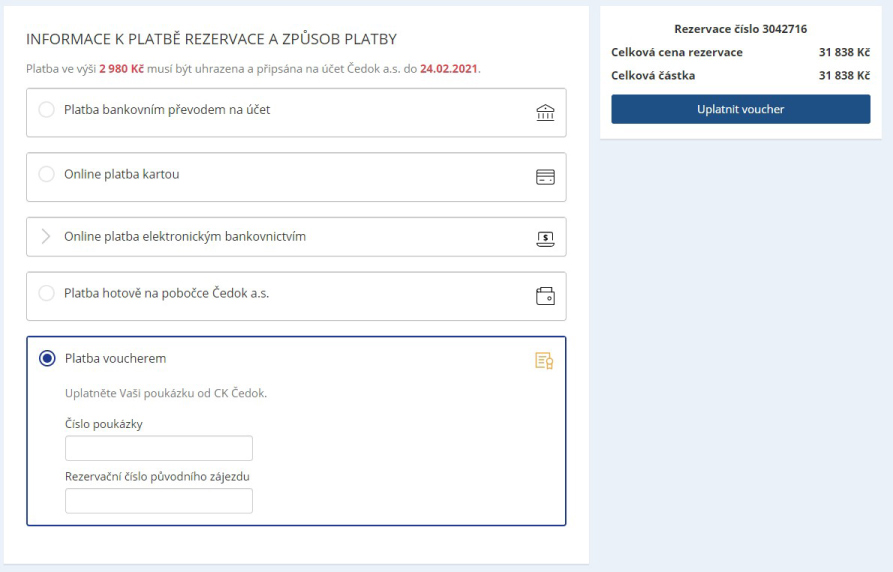Viewport: 893px width, 572px height.
Task: Click 'Uplatněte Vaši poukázku od CK Čedok.' text
Action: pyautogui.click(x=166, y=393)
